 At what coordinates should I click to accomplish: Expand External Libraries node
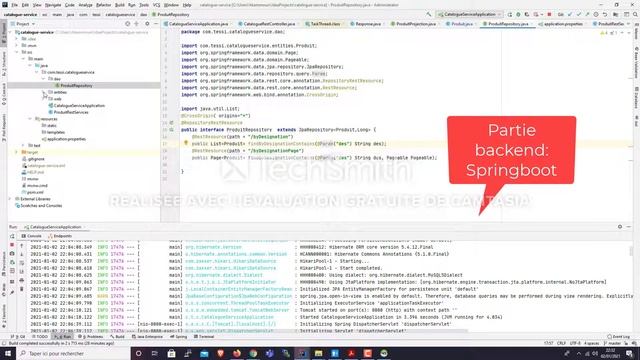point(11,199)
